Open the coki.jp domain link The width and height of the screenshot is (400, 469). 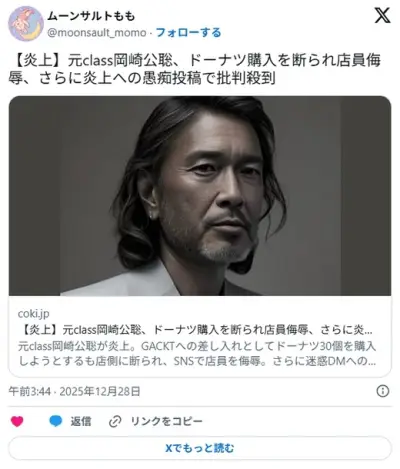33,313
